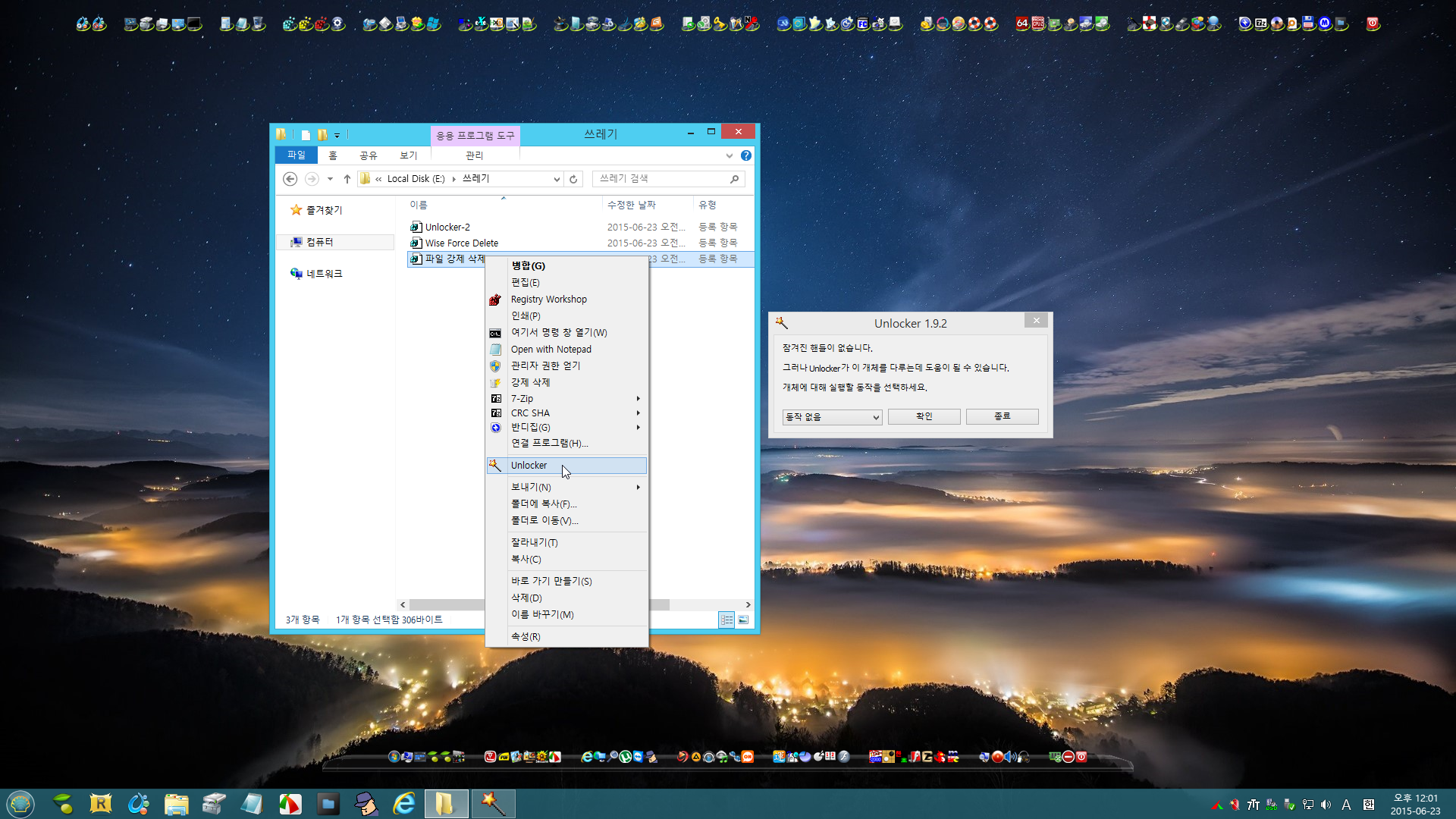Click the 병합(G) context menu entry

[566, 266]
